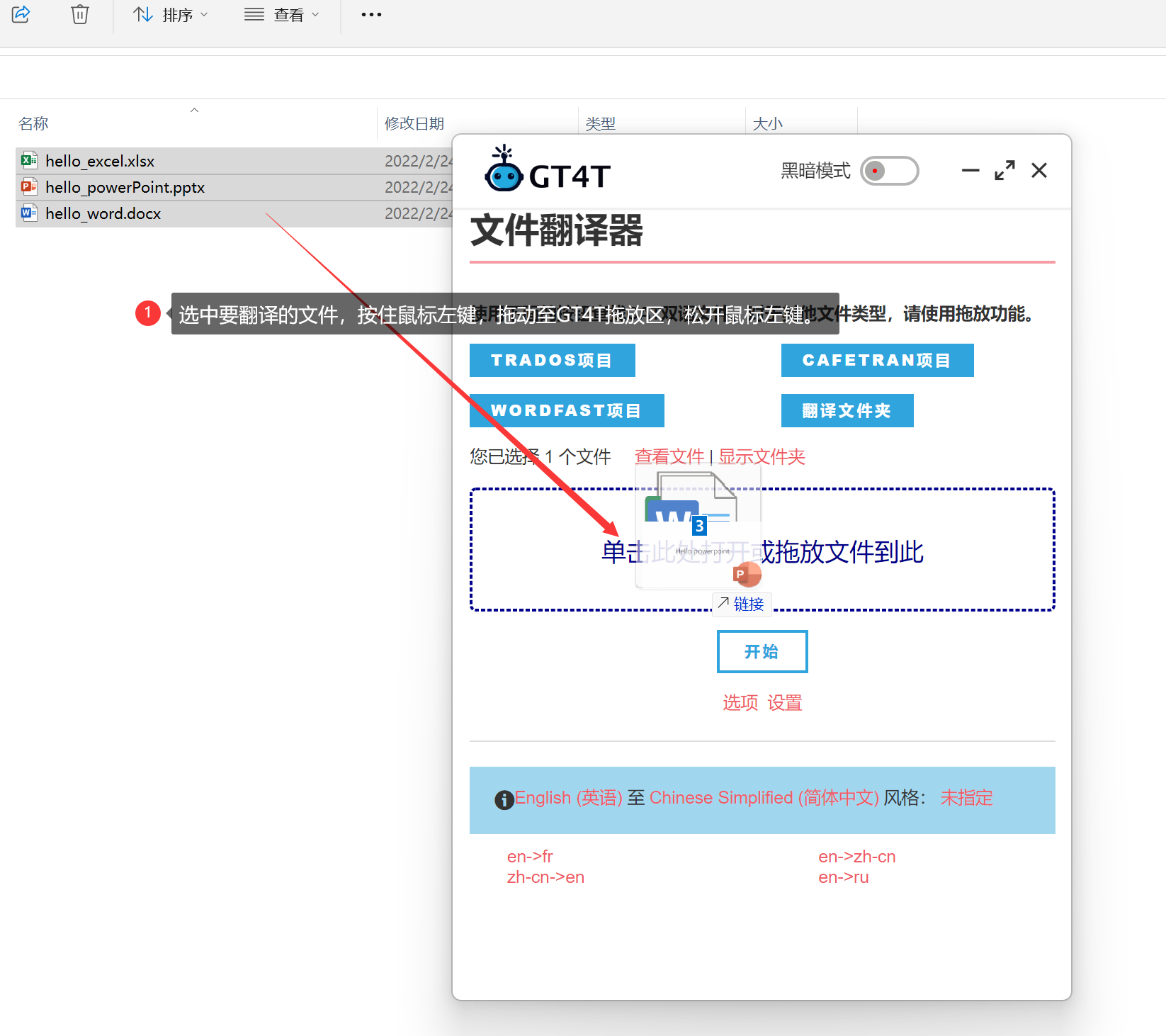
Task: Toggle the dark mode switch
Action: [x=889, y=171]
